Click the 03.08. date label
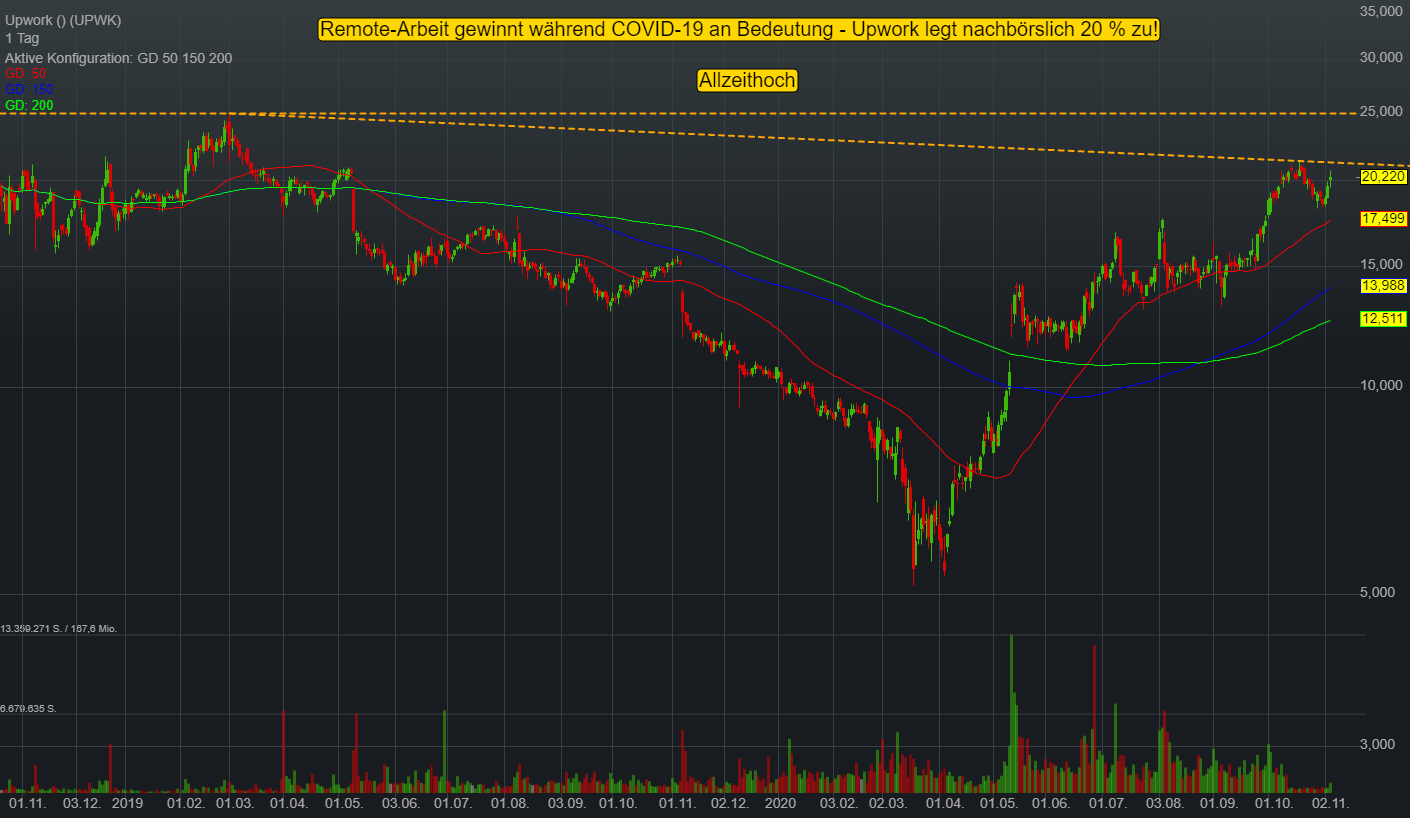Screen dimensions: 1410x818 pos(1165,803)
